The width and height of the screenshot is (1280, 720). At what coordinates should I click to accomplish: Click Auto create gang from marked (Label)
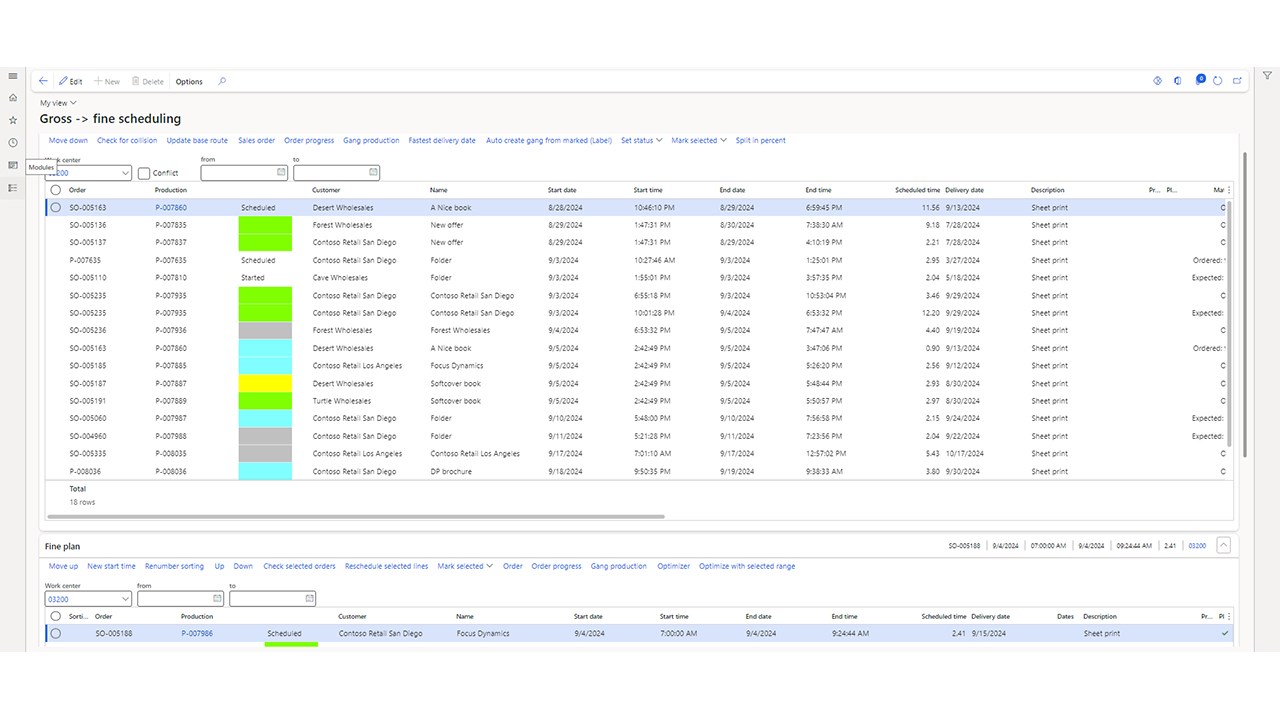coord(549,140)
